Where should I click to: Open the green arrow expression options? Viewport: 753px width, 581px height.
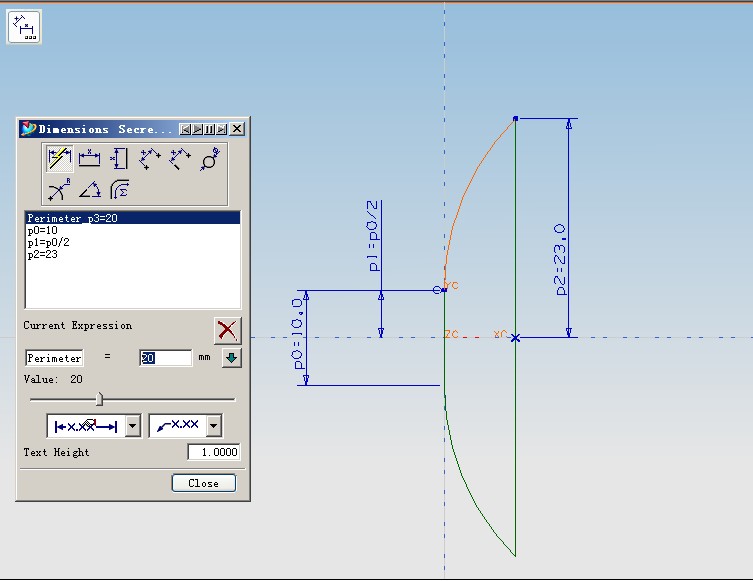[x=231, y=358]
